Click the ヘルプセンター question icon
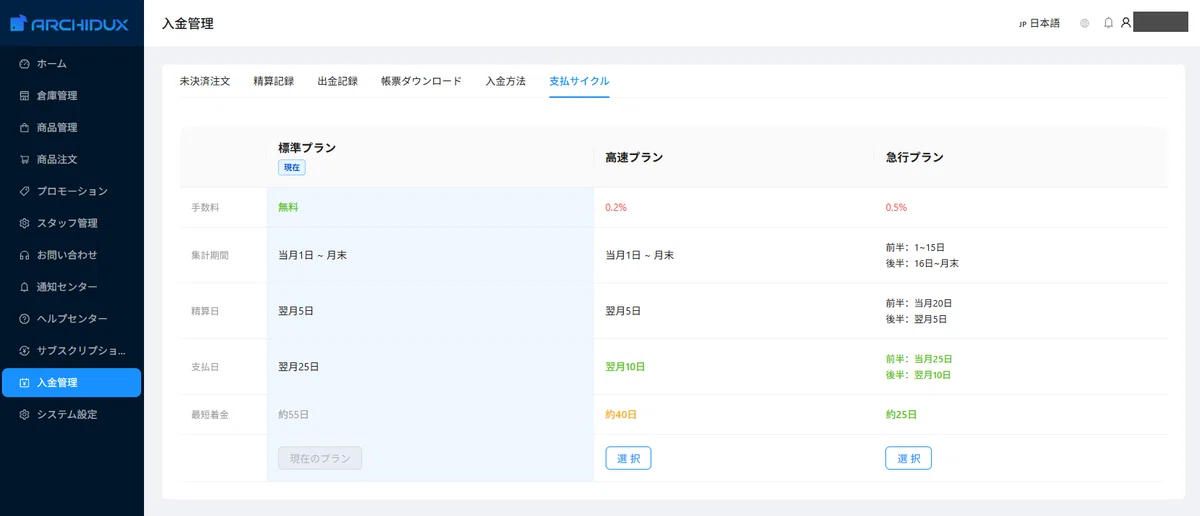Screen dimensions: 1200x516 pyautogui.click(x=24, y=319)
